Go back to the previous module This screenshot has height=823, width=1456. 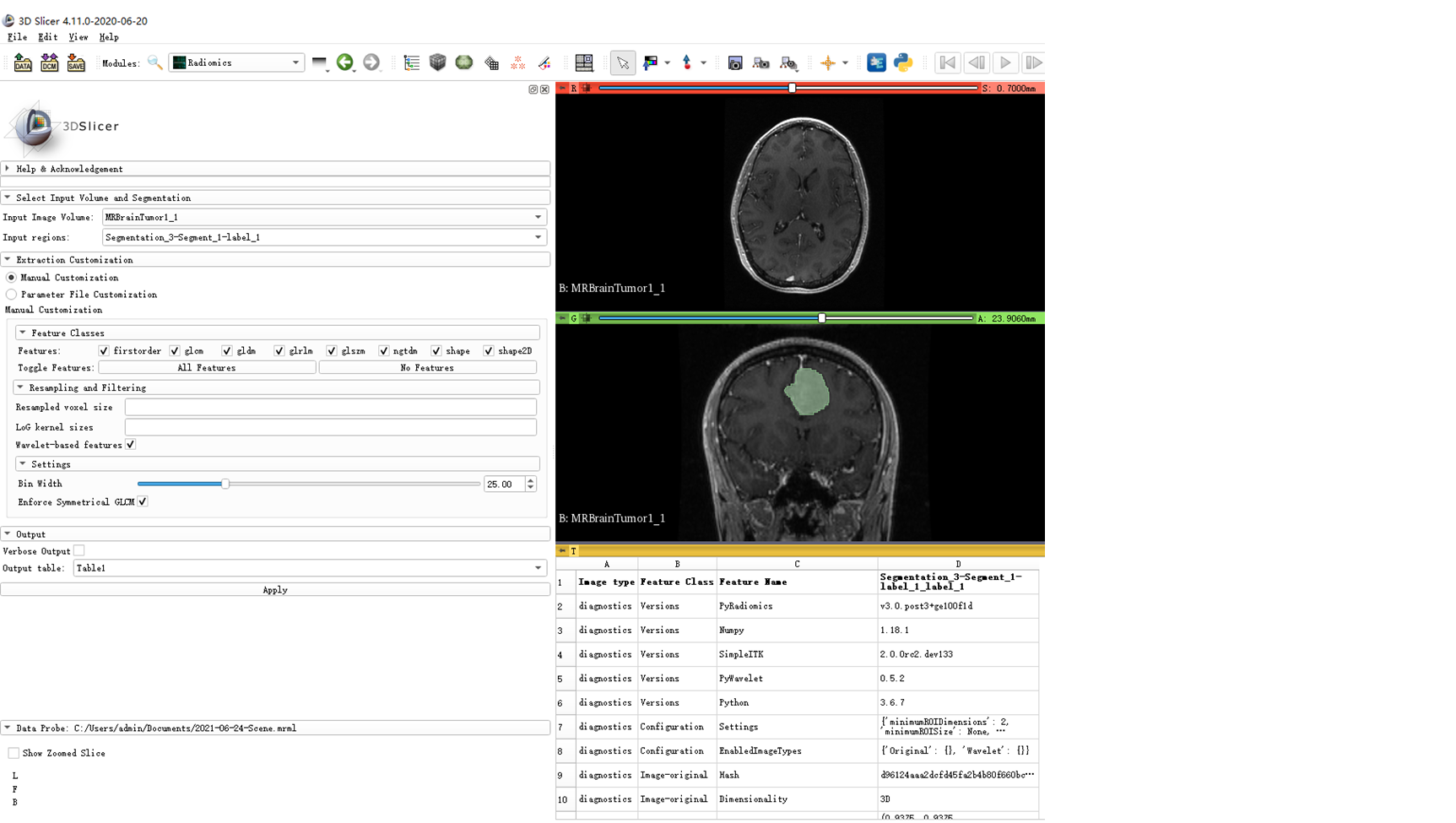(344, 62)
